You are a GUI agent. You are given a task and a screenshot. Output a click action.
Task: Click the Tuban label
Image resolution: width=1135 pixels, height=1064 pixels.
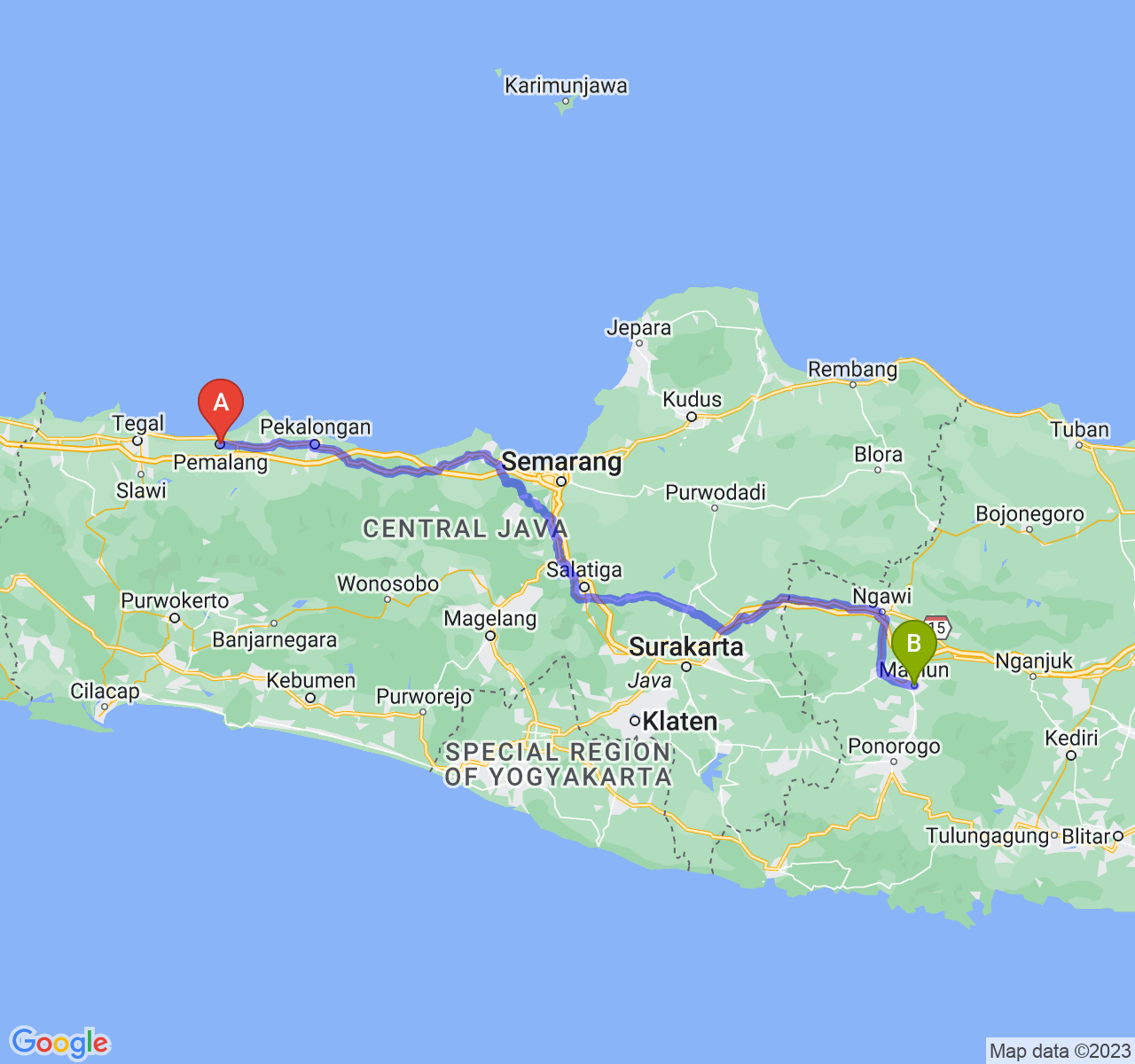point(1080,430)
